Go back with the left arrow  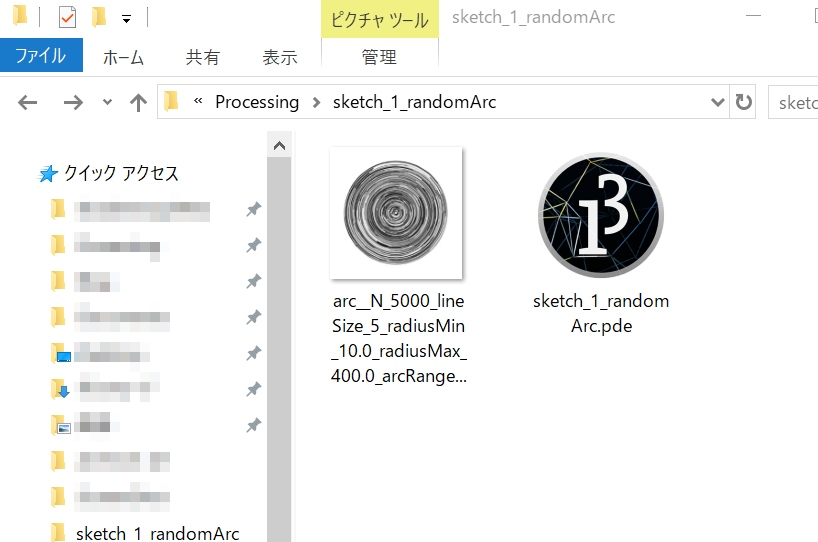tap(27, 102)
